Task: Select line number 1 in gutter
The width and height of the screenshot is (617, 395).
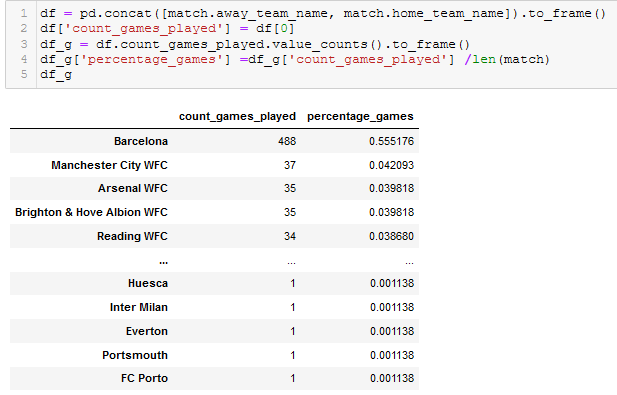Action: [x=24, y=13]
